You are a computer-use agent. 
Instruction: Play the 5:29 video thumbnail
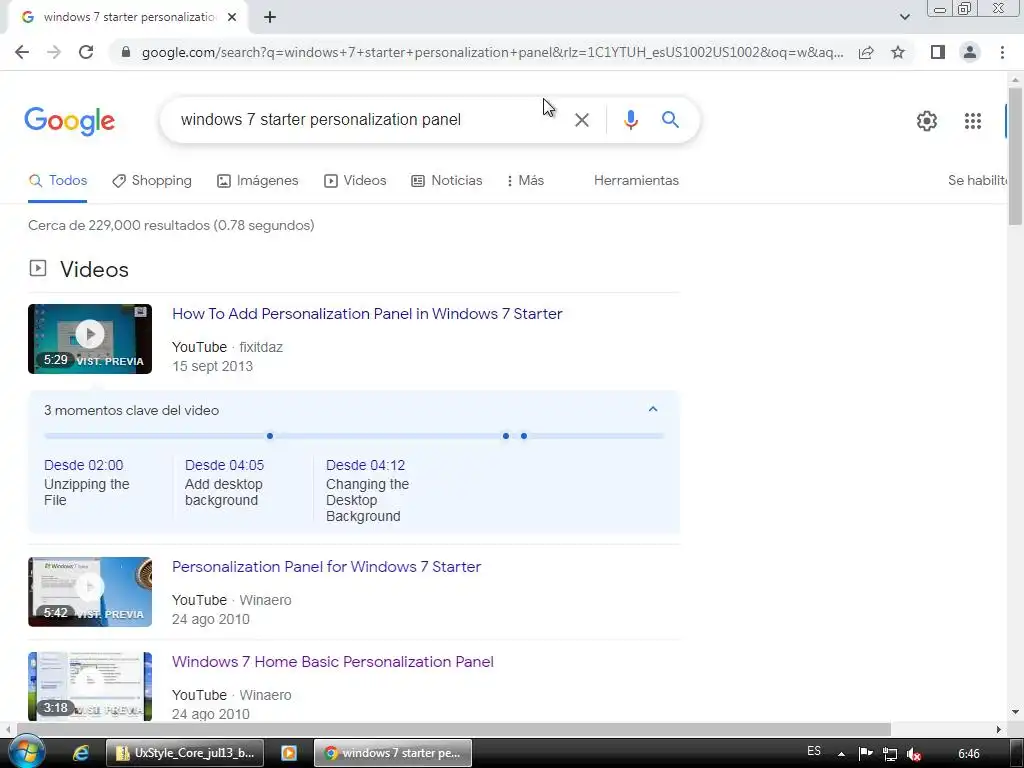(x=90, y=339)
